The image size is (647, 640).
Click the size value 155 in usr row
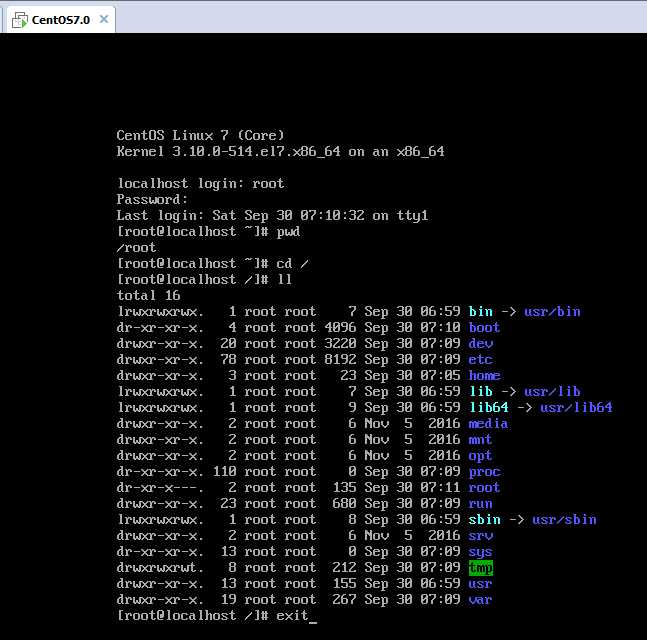click(x=344, y=583)
